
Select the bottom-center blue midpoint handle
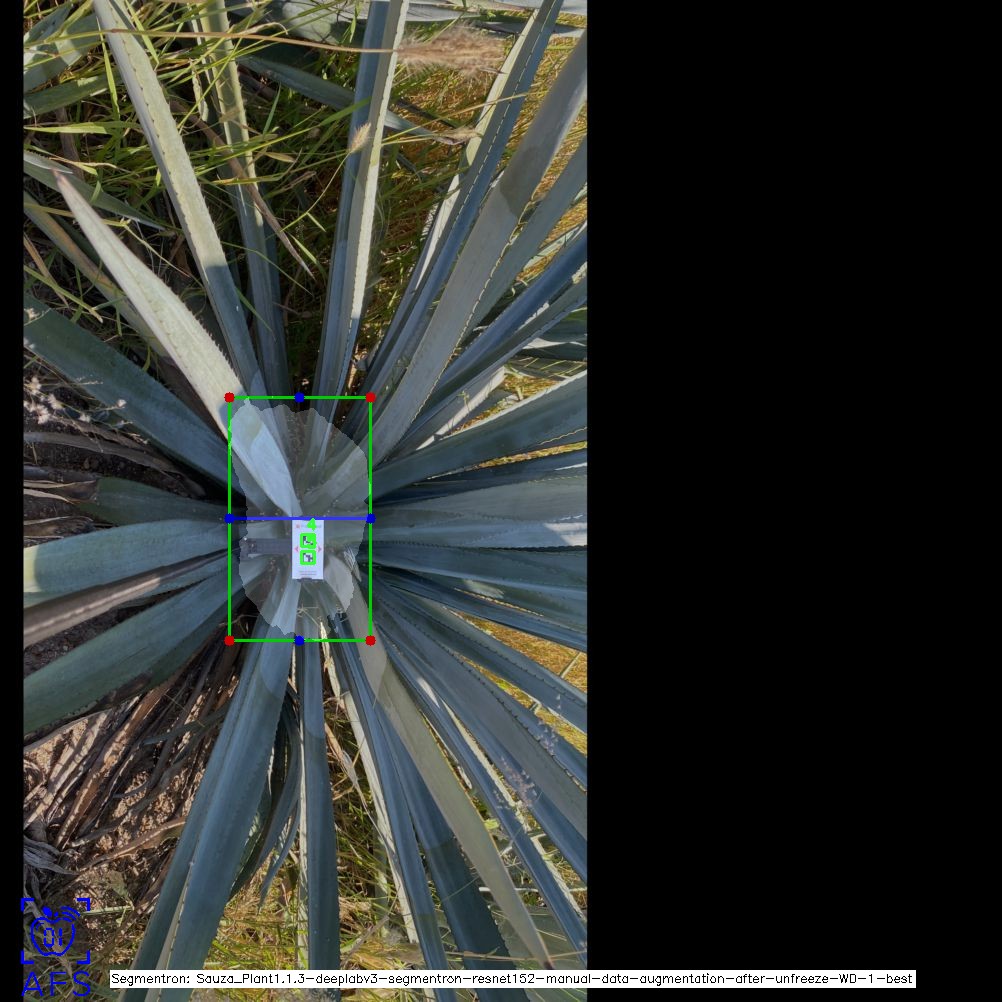(299, 640)
